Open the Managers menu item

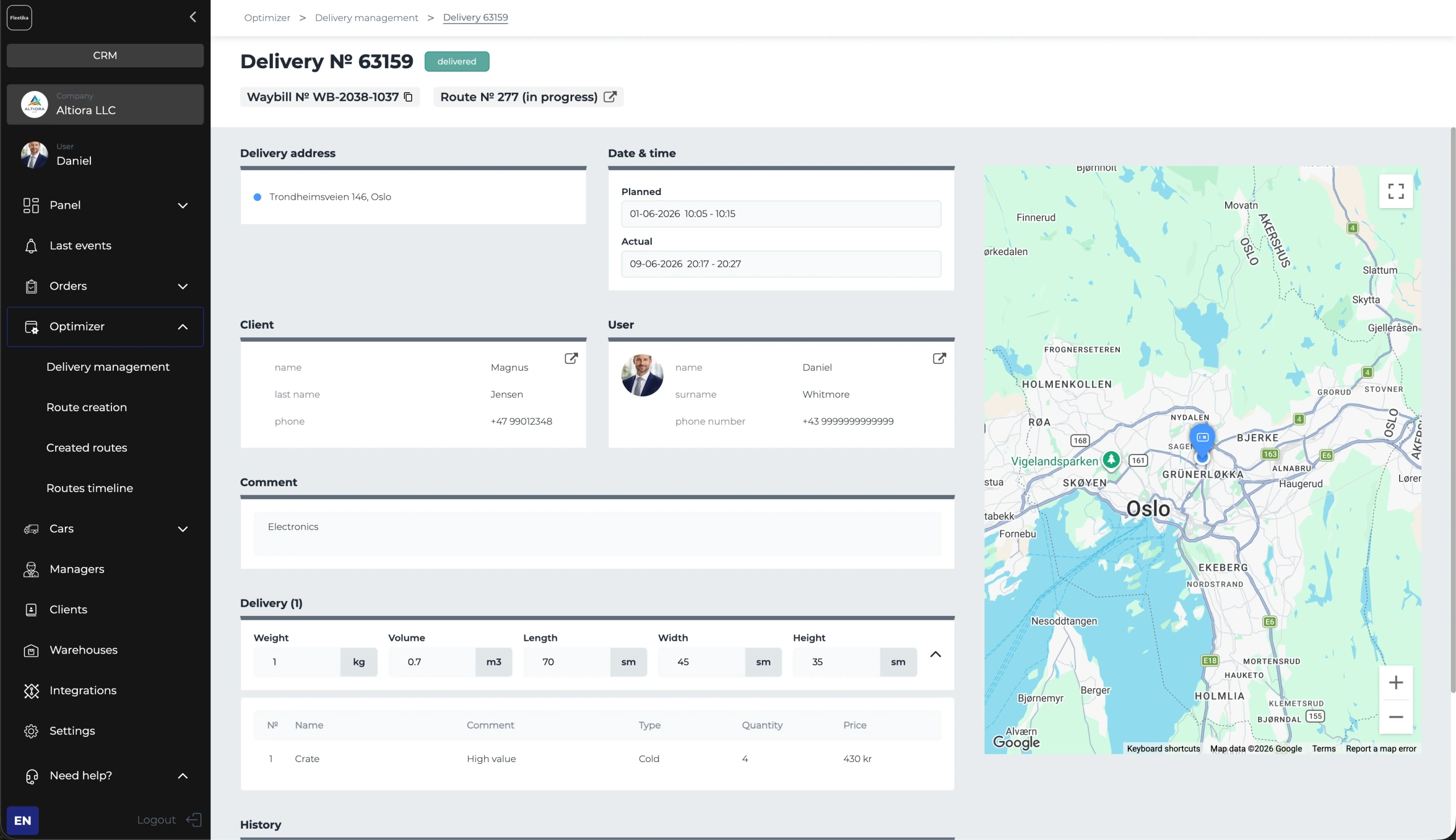coord(77,569)
